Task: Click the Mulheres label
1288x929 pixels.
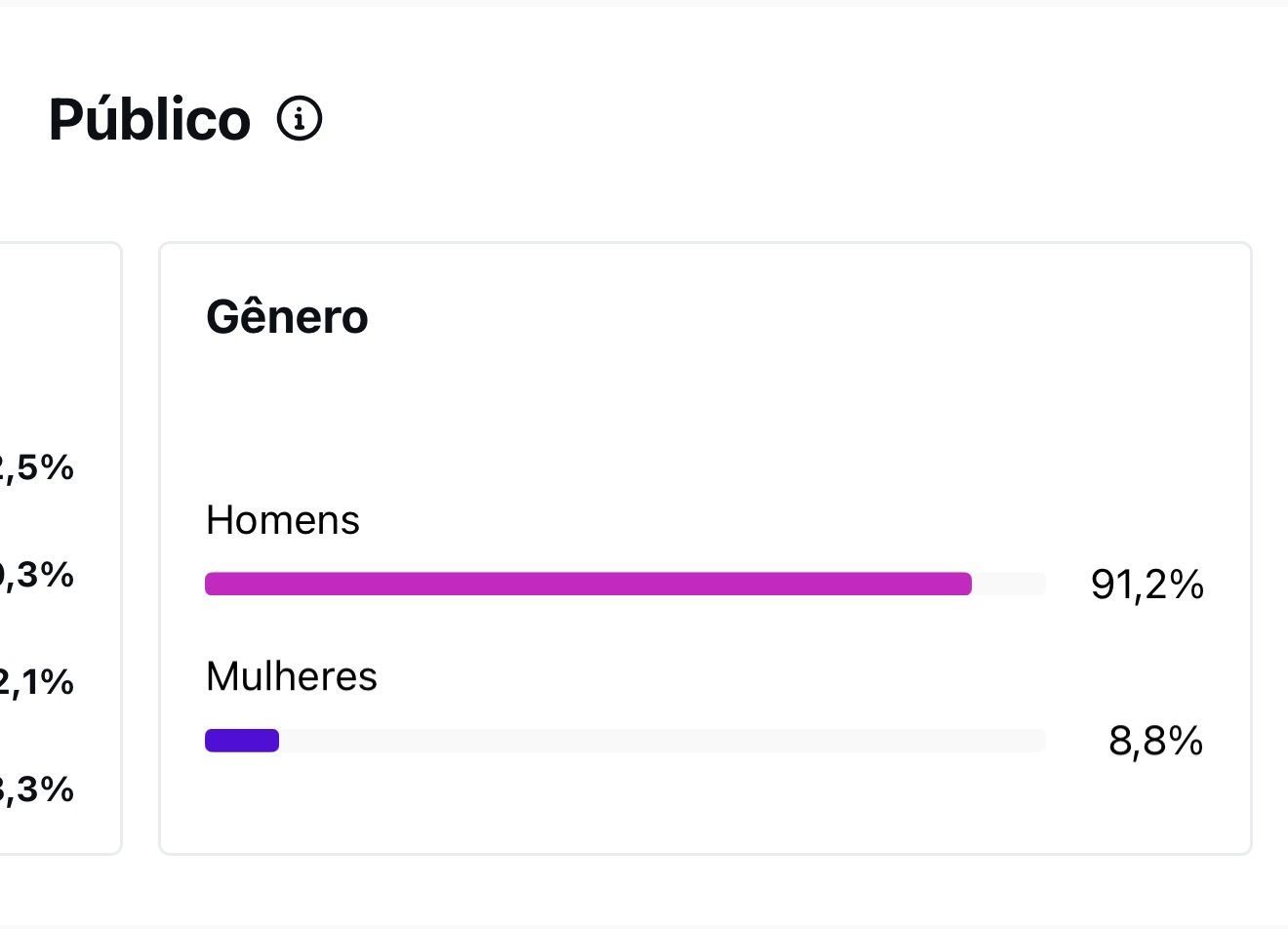Action: (292, 676)
